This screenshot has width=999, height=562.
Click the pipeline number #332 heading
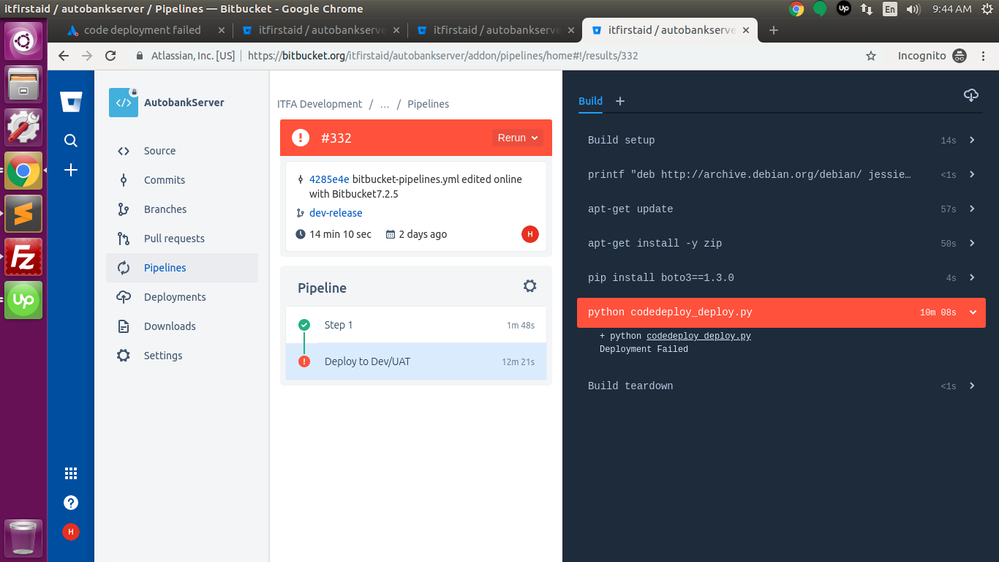(336, 138)
